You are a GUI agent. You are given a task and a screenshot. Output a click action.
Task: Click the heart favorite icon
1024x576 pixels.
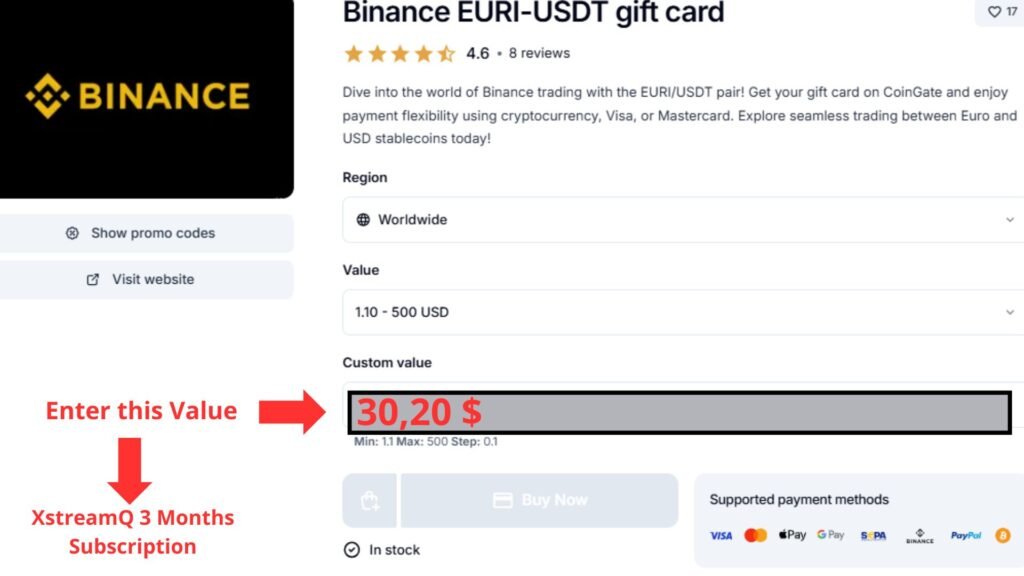click(x=994, y=12)
